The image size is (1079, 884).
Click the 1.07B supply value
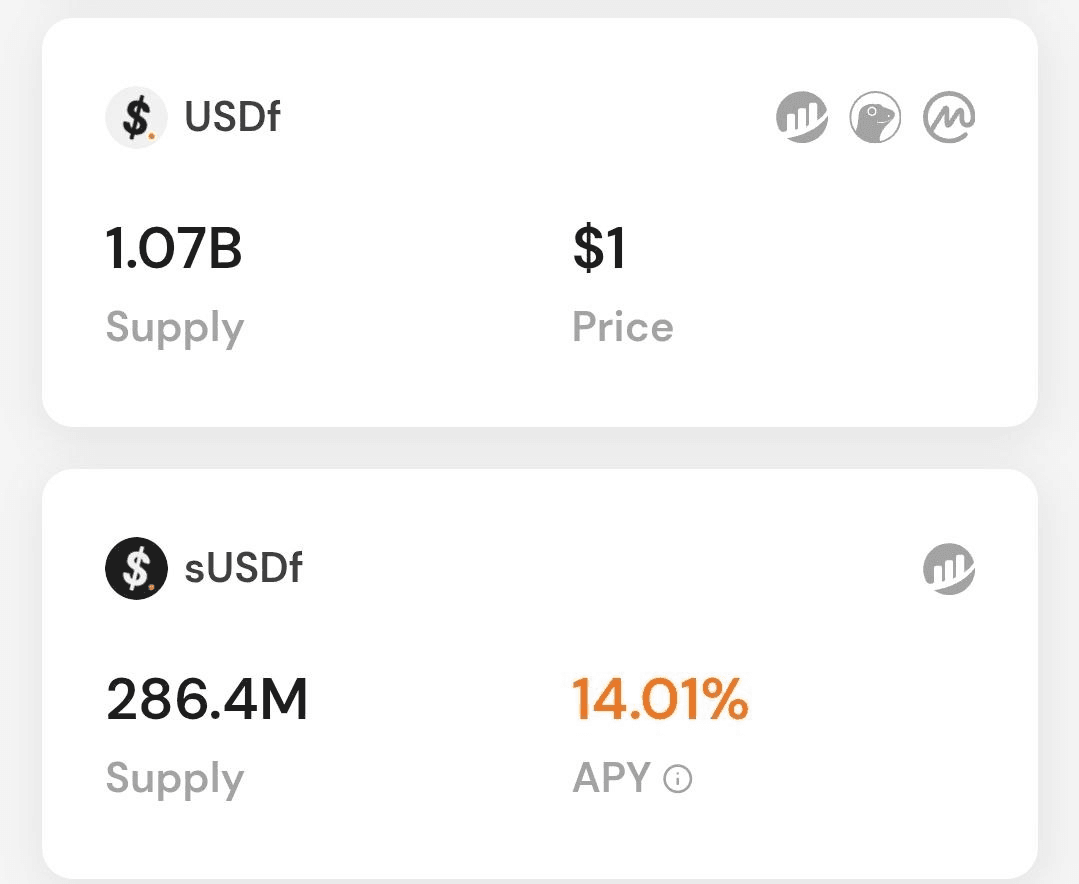(x=173, y=248)
